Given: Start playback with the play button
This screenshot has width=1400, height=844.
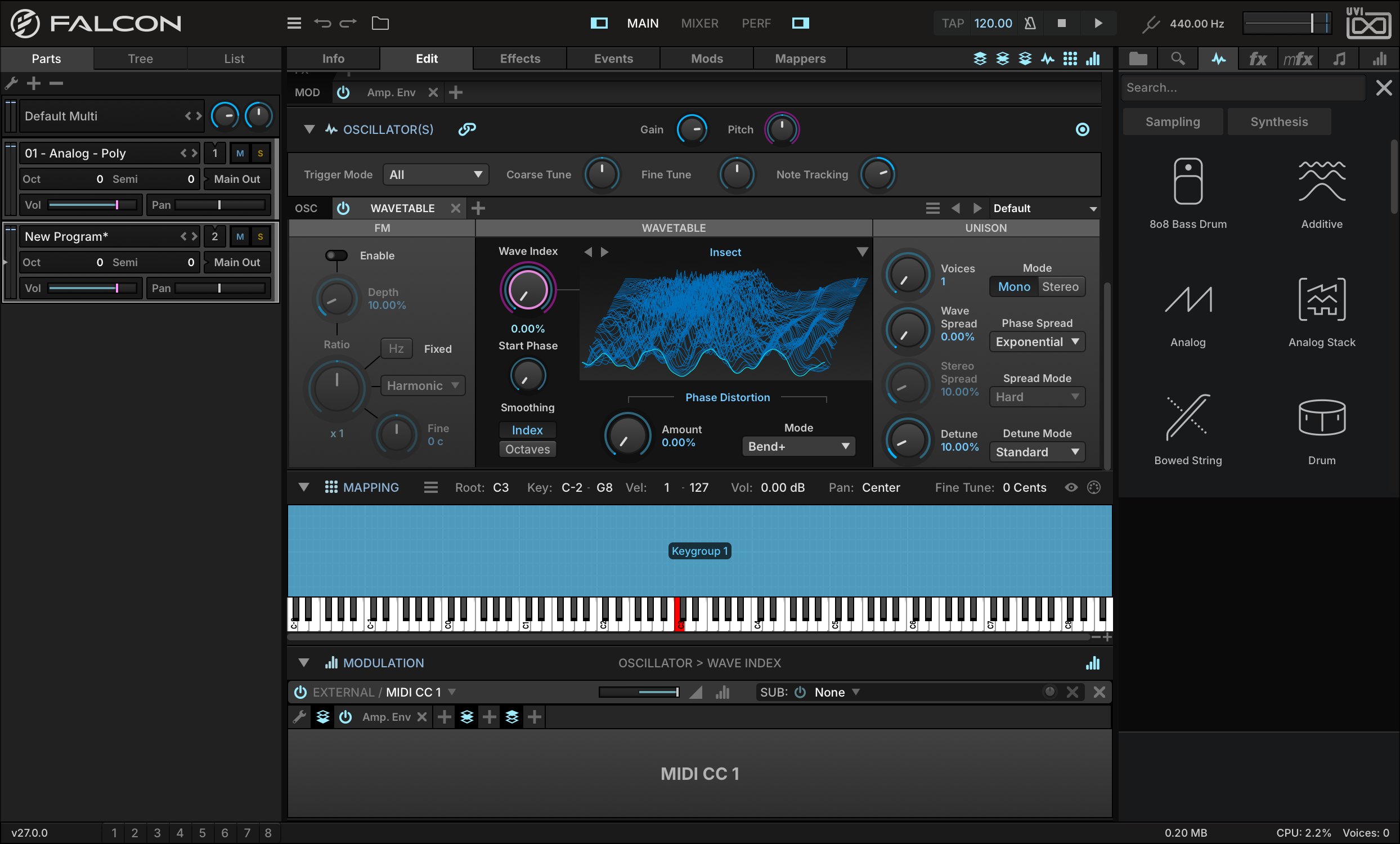Looking at the screenshot, I should [1098, 23].
